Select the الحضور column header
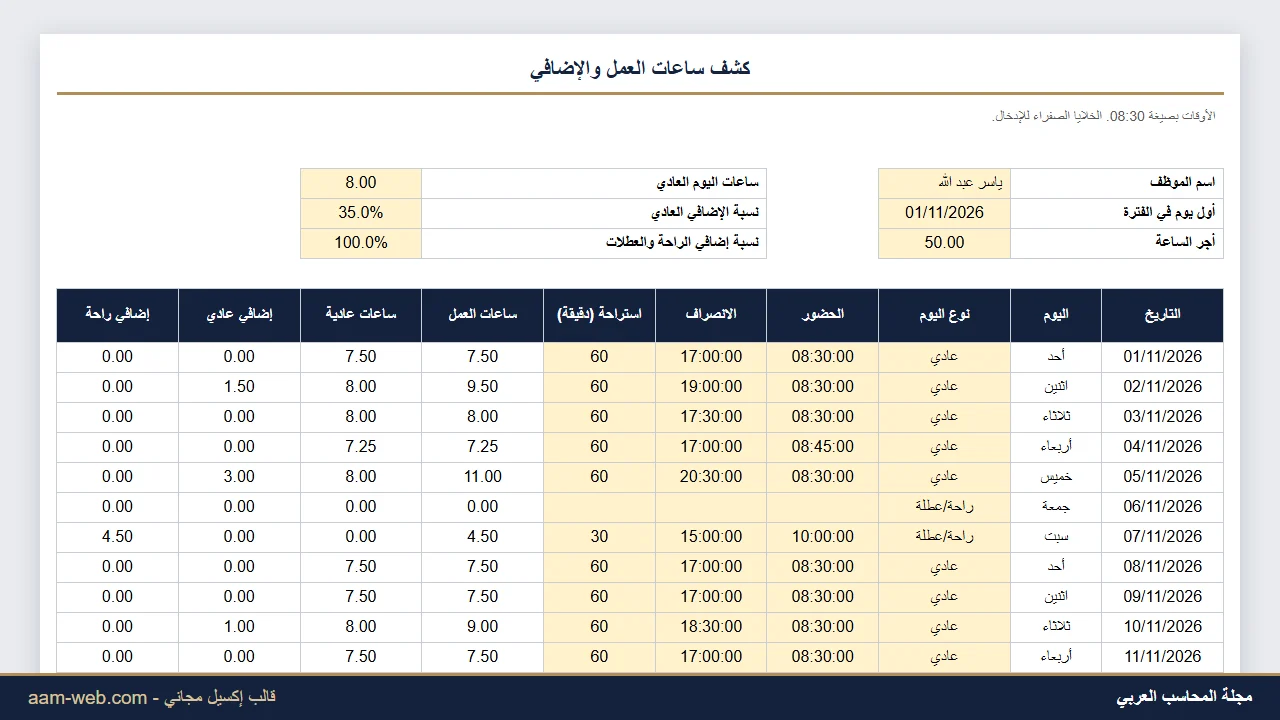The image size is (1280, 720). [x=823, y=315]
